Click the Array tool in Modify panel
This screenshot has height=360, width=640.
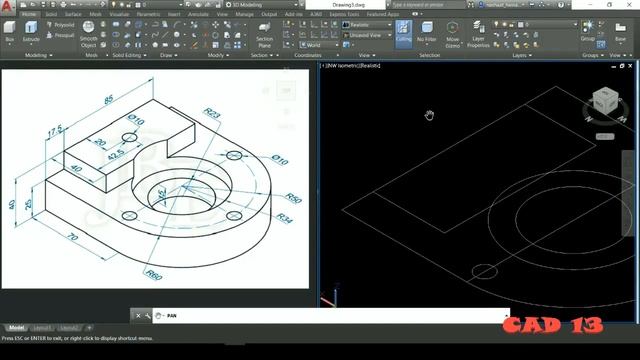tap(237, 45)
